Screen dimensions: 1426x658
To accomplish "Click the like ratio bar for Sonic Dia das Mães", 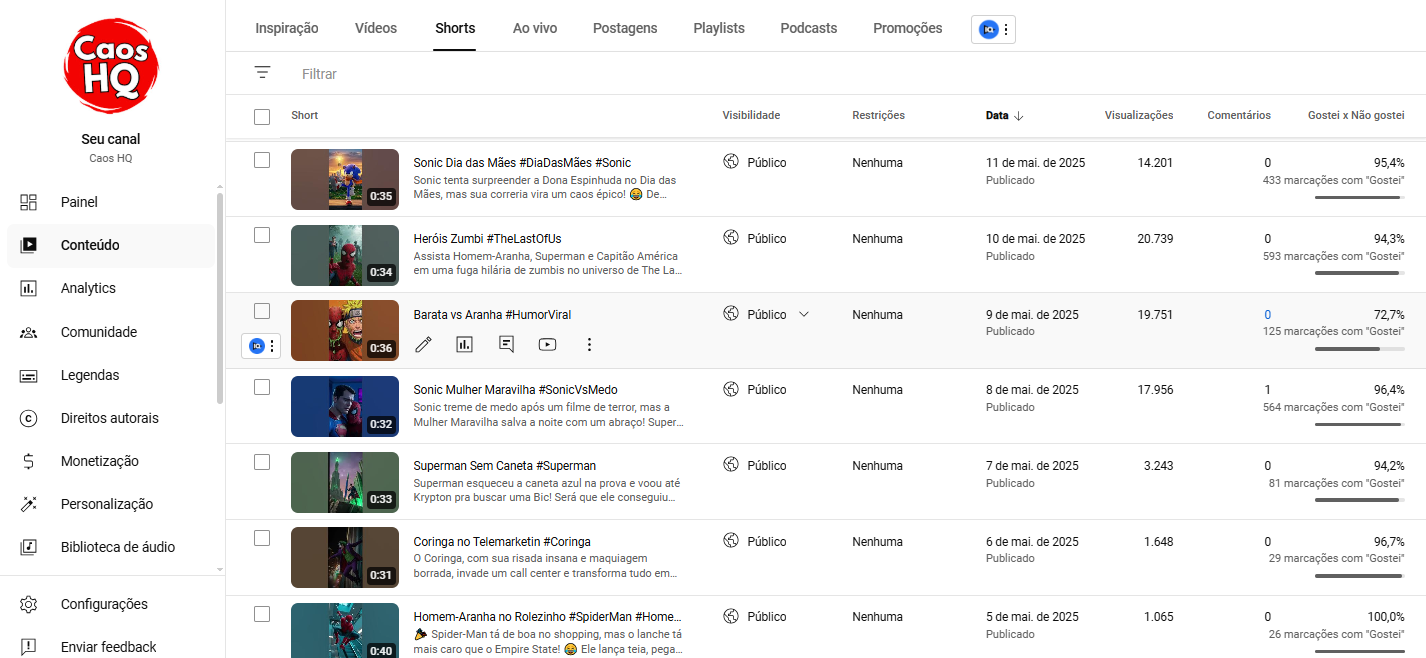I will [1358, 198].
